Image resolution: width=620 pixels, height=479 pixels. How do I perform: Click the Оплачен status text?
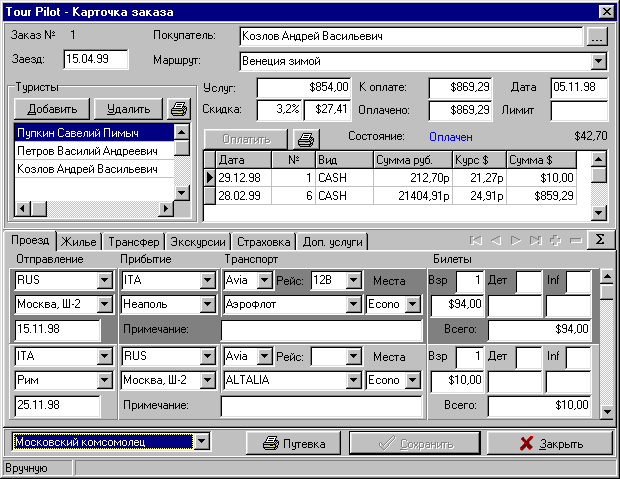click(451, 137)
